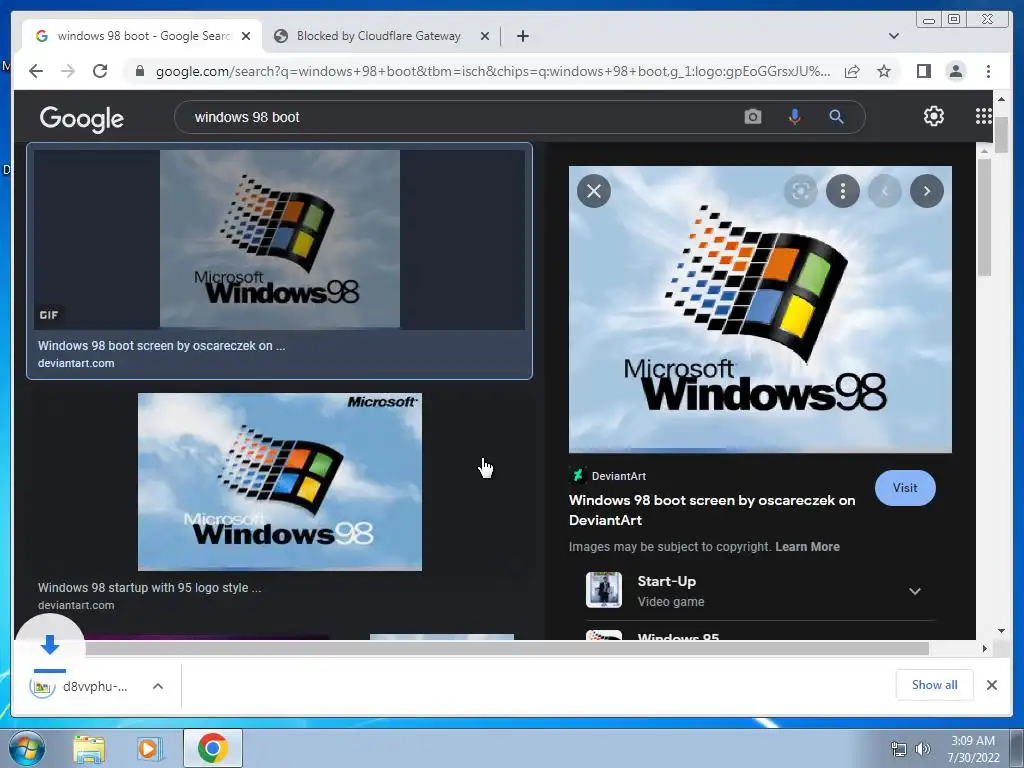This screenshot has height=768, width=1024.
Task: Open the Chrome profile avatar
Action: pyautogui.click(x=955, y=71)
